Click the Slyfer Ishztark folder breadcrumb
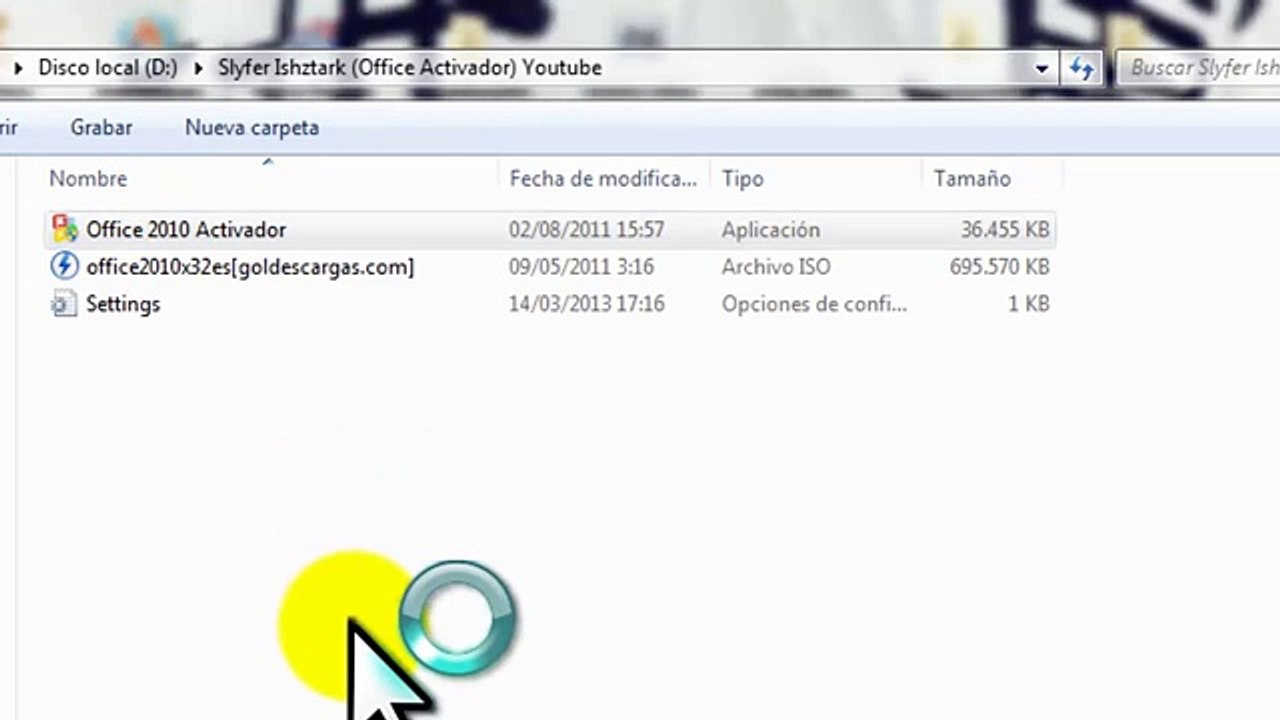Image resolution: width=1280 pixels, height=720 pixels. pos(410,68)
